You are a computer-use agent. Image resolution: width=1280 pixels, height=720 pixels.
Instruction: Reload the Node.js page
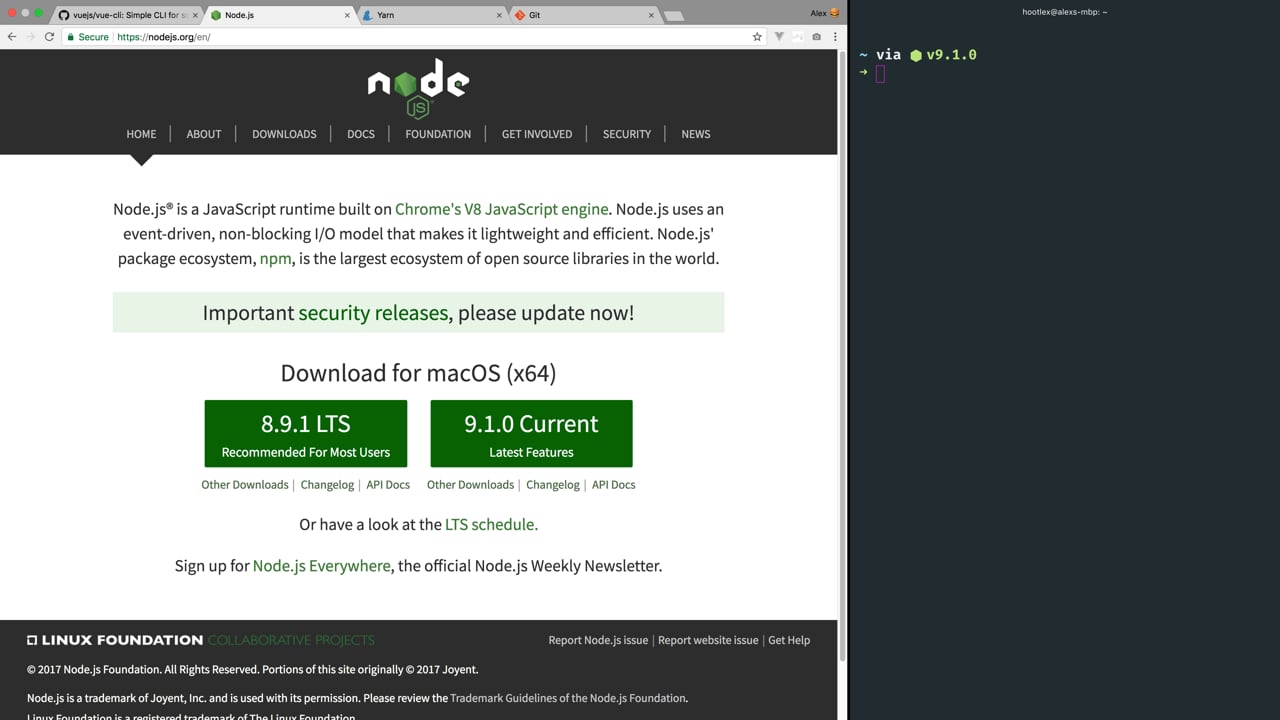click(49, 37)
